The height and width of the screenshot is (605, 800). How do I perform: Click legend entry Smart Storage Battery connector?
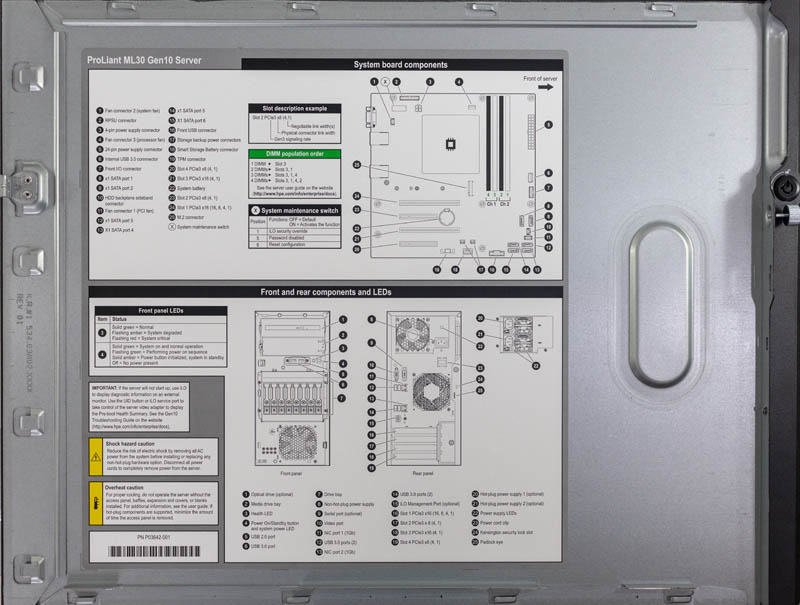click(204, 149)
